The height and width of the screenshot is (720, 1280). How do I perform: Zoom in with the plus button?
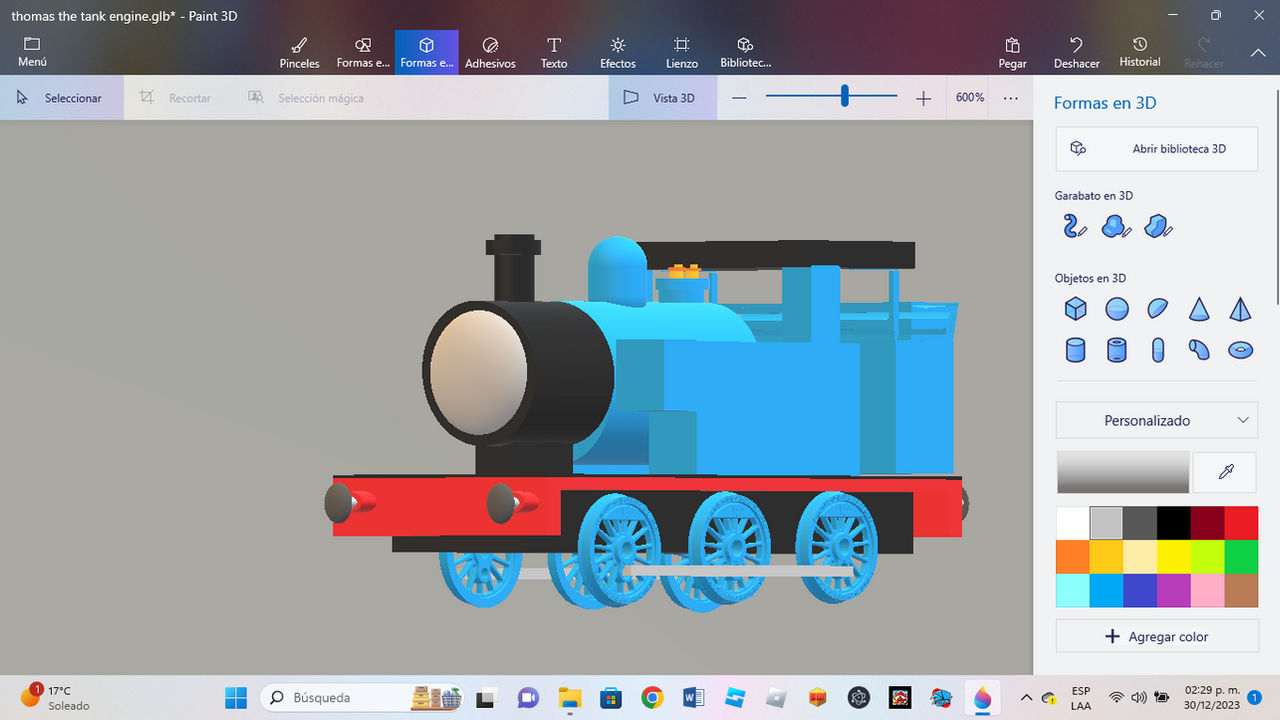tap(923, 98)
